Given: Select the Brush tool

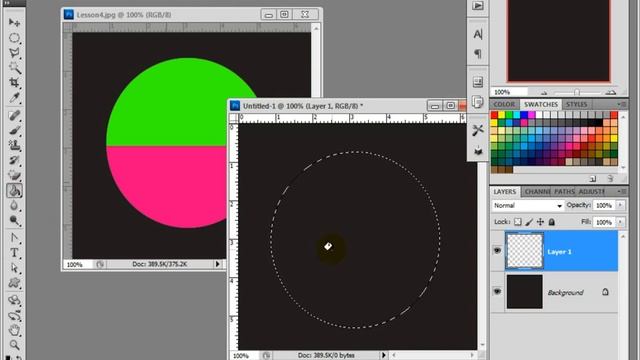Looking at the screenshot, I should pyautogui.click(x=14, y=130).
